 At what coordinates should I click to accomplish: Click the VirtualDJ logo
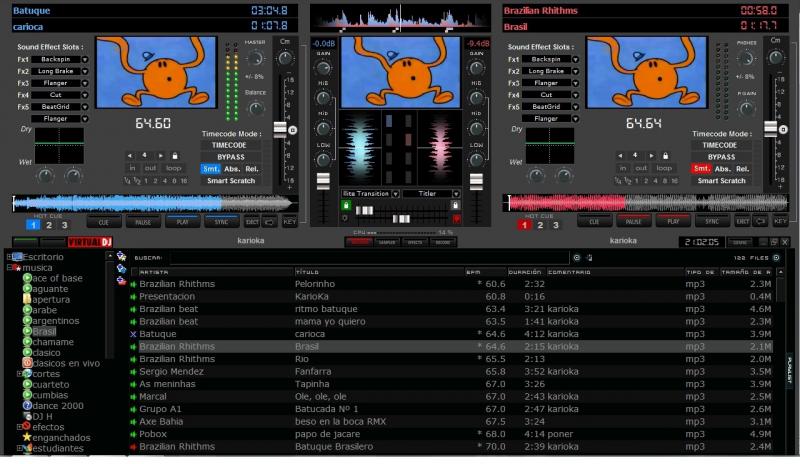[90, 242]
